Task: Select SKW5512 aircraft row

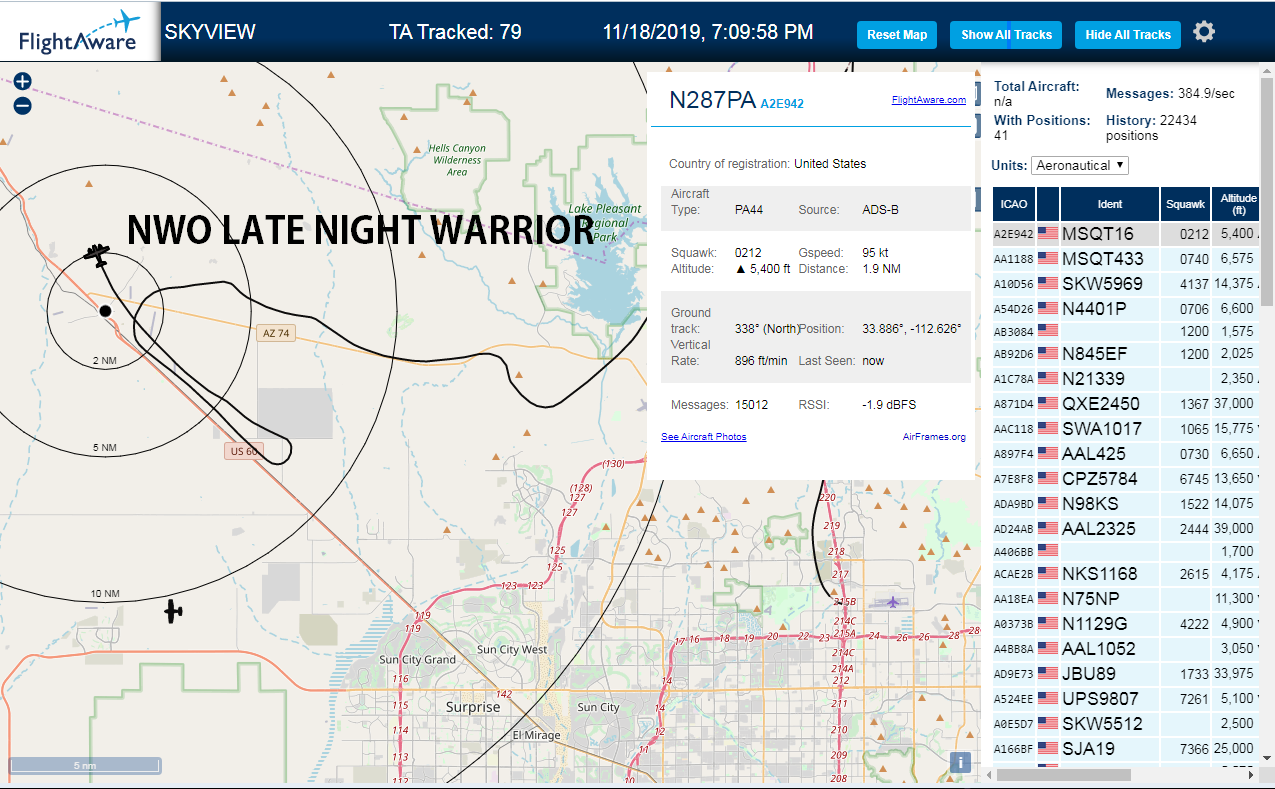Action: (x=1126, y=724)
